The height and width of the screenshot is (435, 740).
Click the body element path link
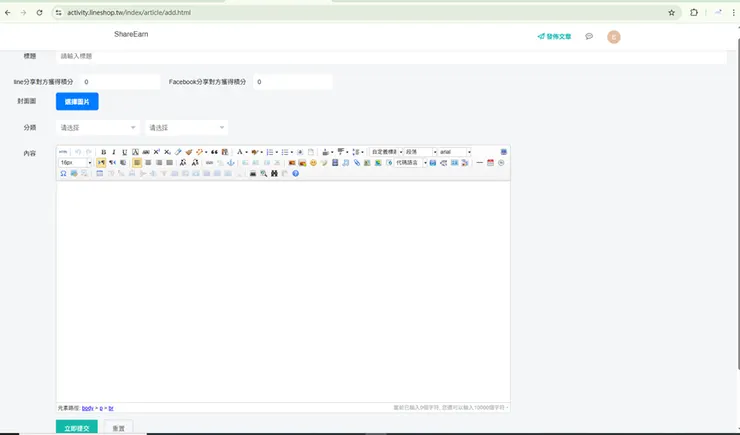point(88,408)
